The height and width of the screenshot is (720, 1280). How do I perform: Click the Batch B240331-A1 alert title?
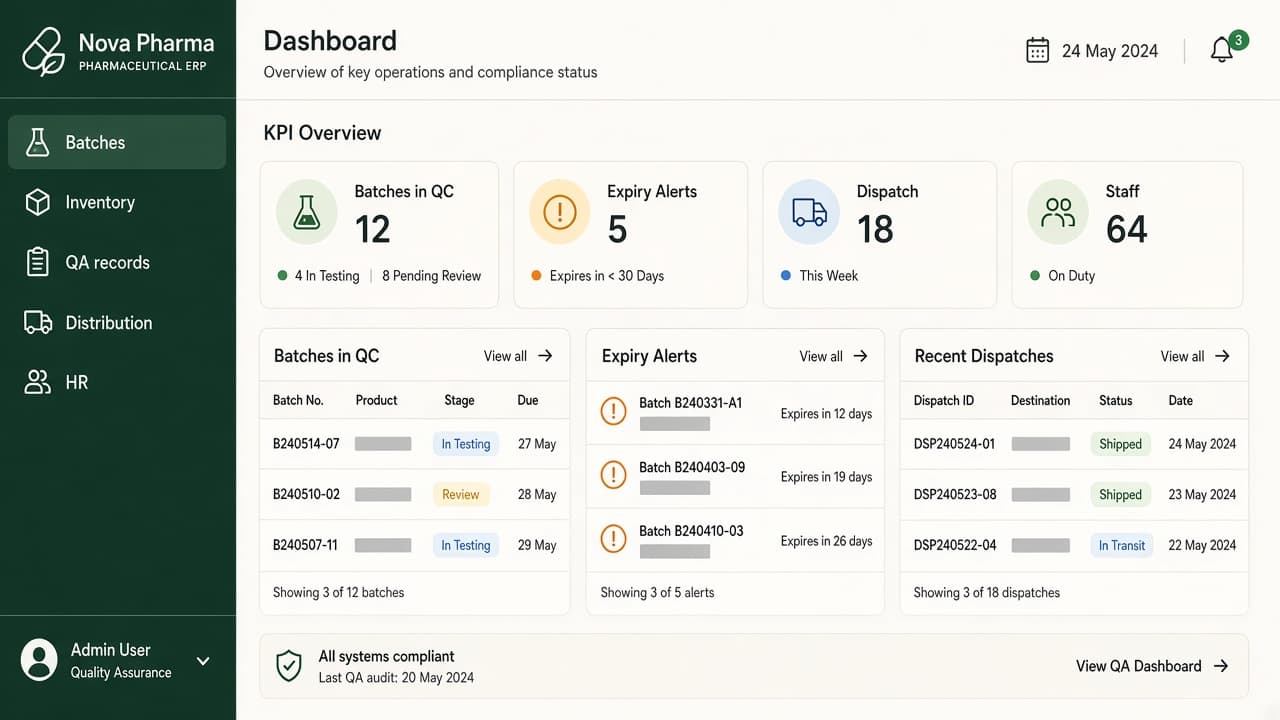pyautogui.click(x=691, y=403)
